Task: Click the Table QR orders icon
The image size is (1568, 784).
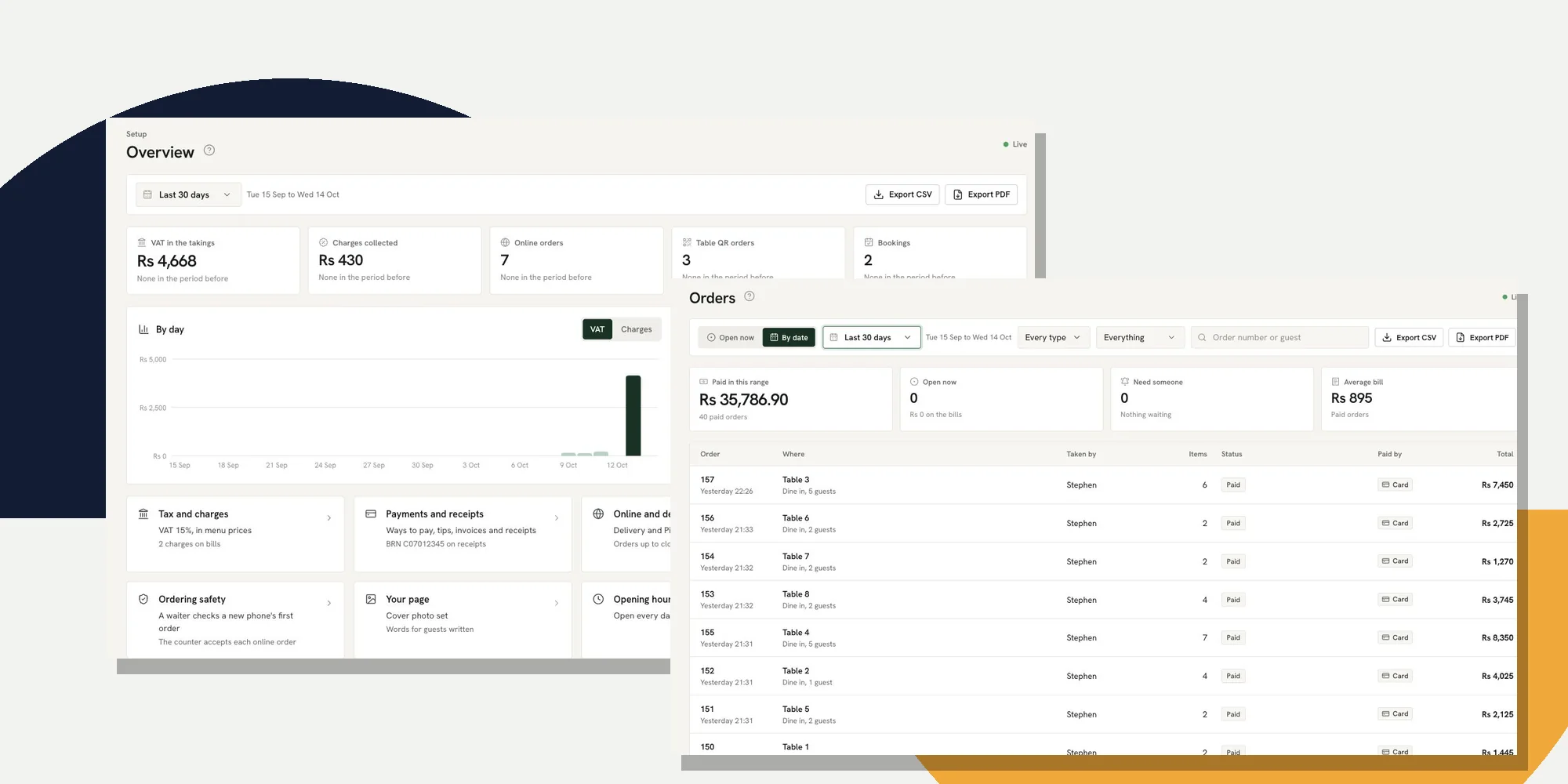Action: coord(687,243)
